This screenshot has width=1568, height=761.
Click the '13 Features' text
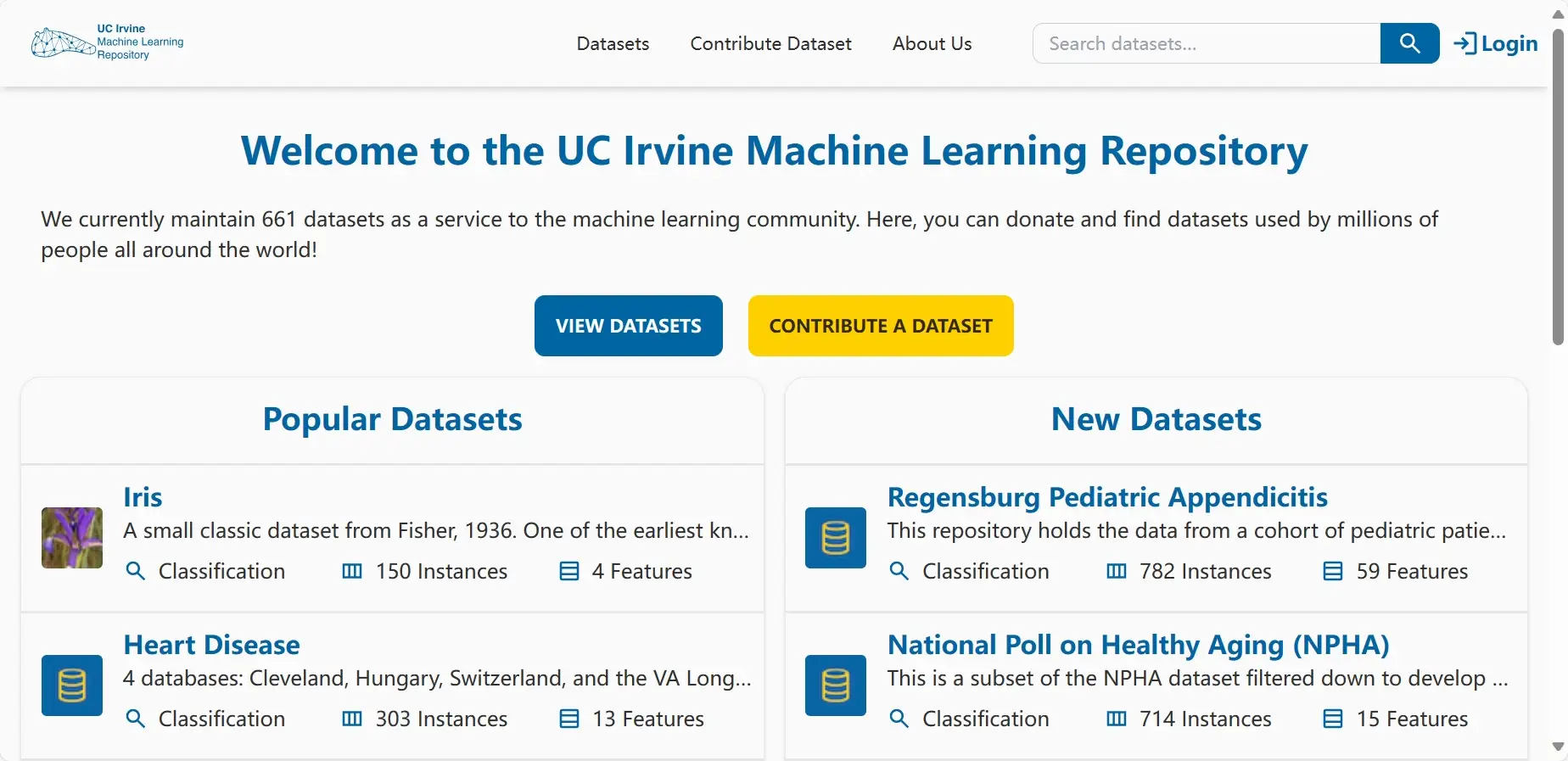(648, 719)
